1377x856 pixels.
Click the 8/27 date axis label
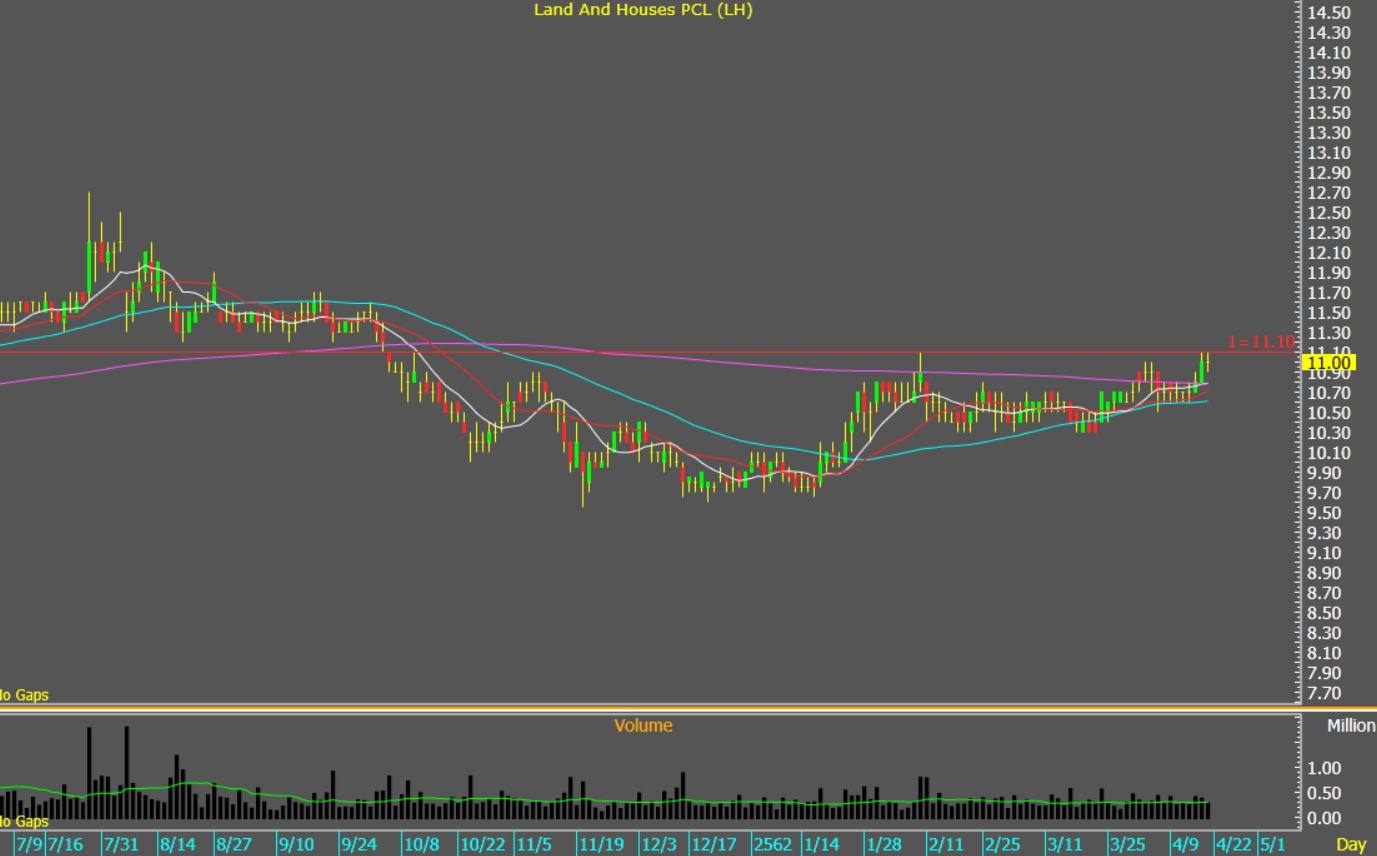[233, 845]
